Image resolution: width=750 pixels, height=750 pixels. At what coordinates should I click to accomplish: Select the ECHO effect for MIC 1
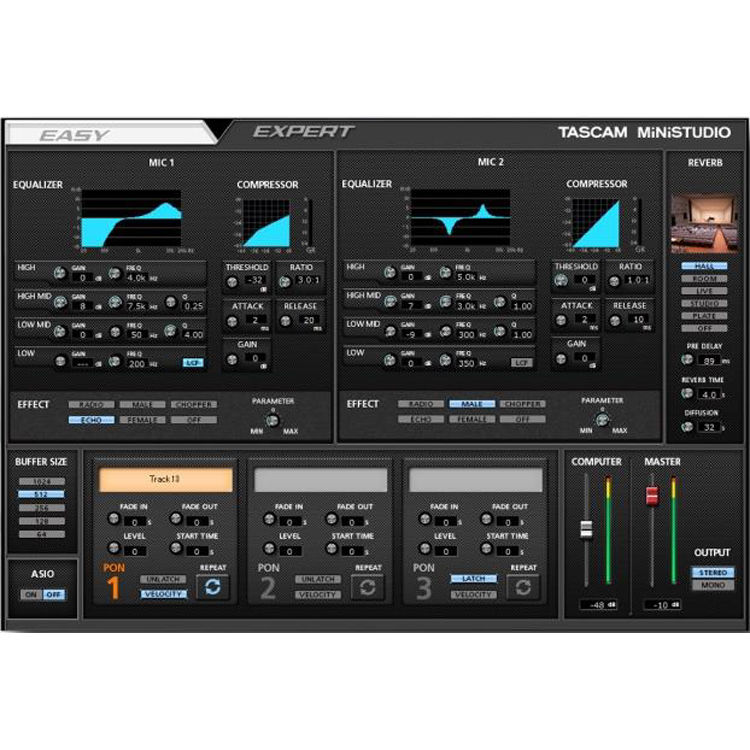click(91, 419)
